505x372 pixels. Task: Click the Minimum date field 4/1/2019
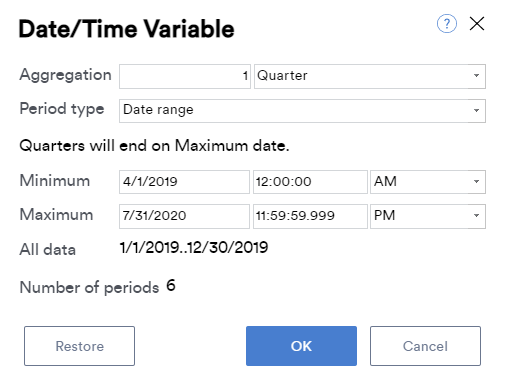click(184, 182)
